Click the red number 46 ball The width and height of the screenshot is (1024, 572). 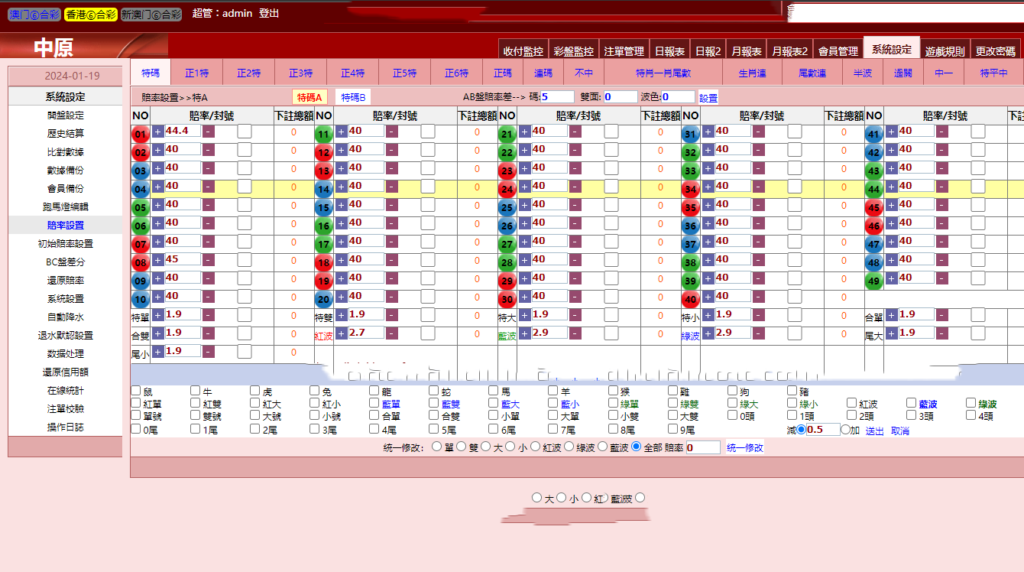(874, 227)
